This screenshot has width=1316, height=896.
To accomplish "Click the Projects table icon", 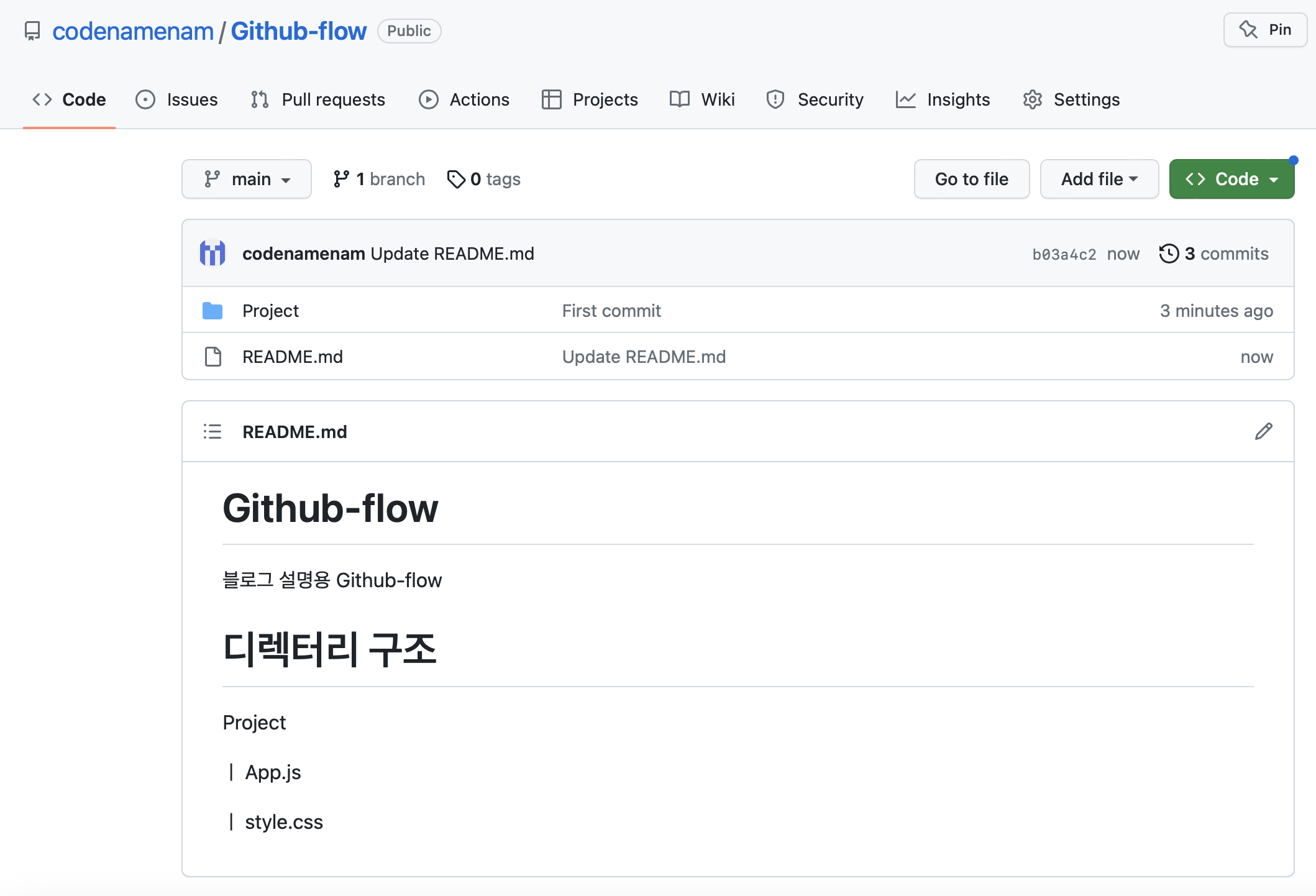I will (552, 99).
